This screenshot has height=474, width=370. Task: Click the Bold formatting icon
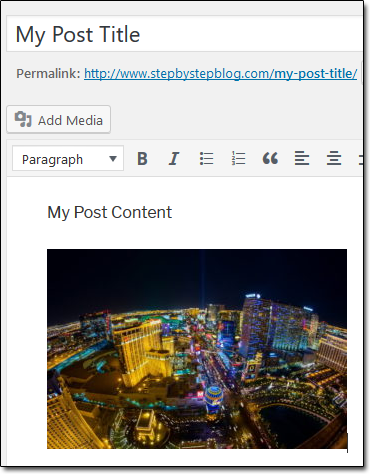point(142,158)
